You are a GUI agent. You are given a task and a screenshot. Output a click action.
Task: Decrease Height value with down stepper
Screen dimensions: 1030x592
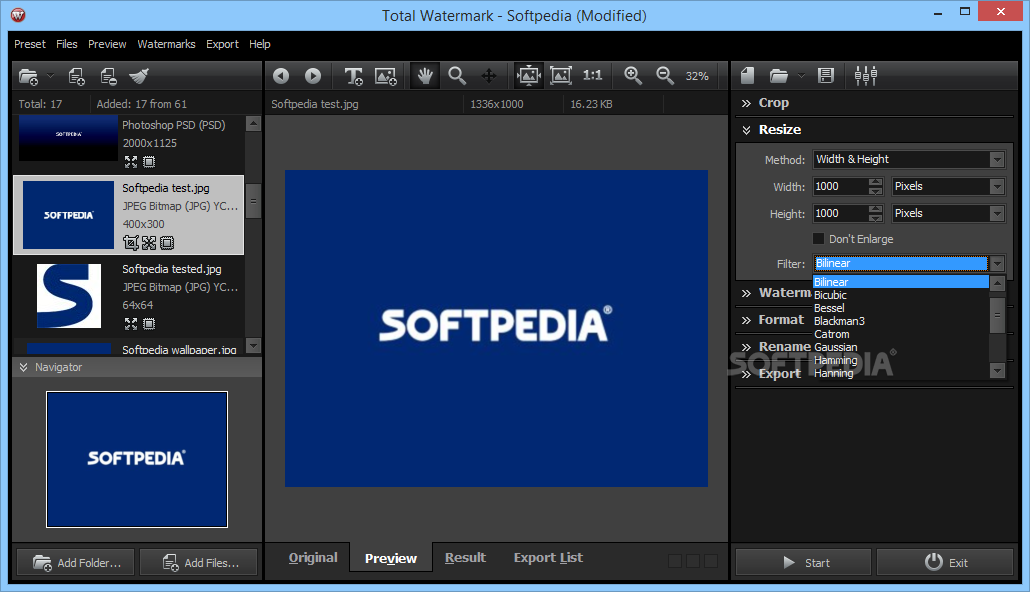[875, 218]
